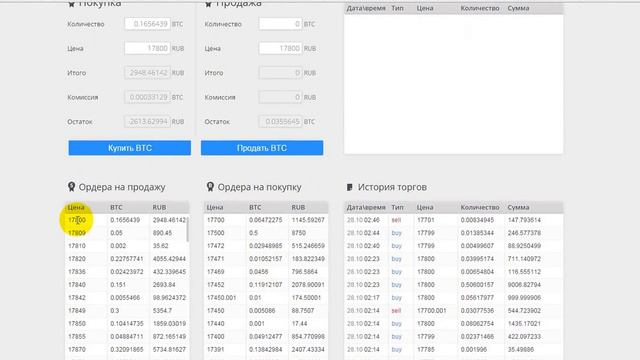Click the medal icon beside Ордера на покупку
Image resolution: width=640 pixels, height=360 pixels.
click(210, 187)
